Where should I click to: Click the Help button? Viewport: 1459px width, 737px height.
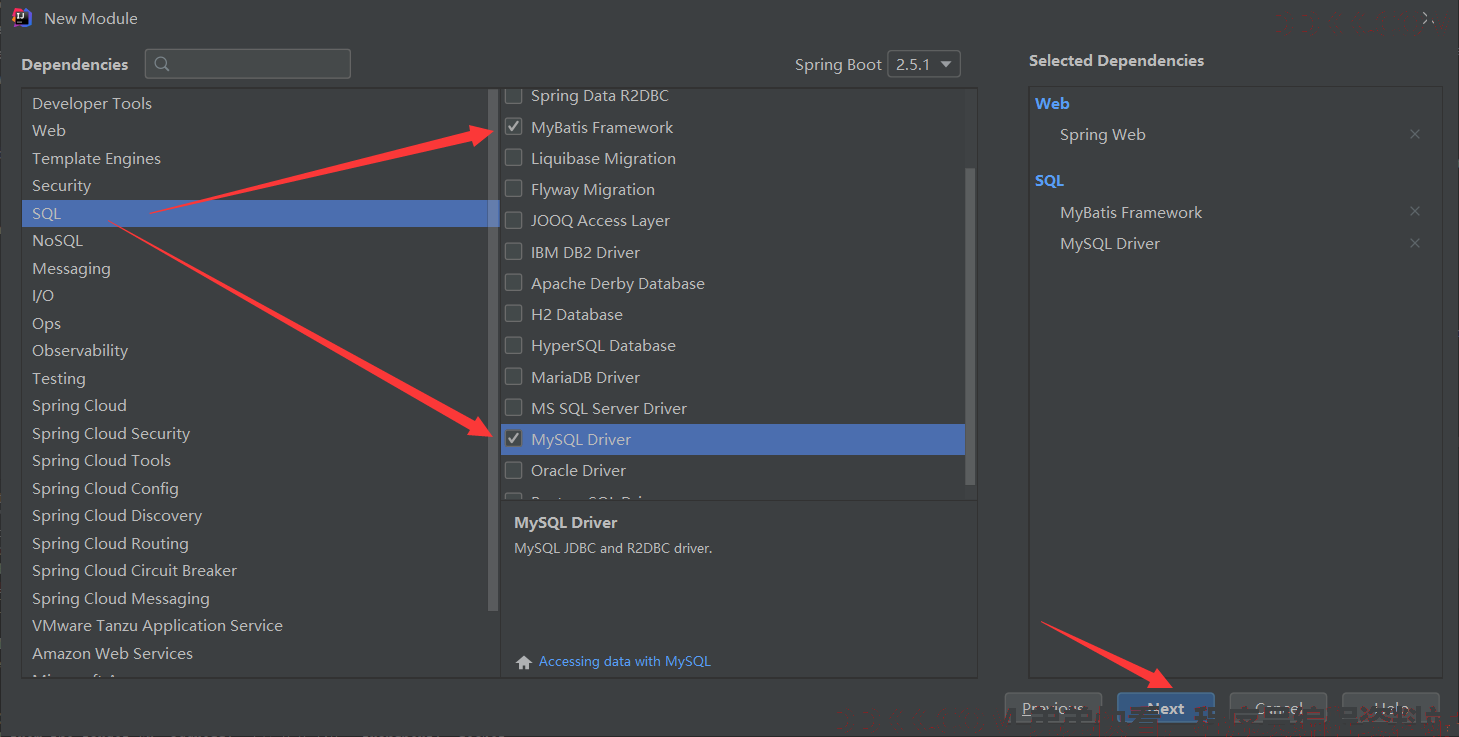[x=1390, y=708]
